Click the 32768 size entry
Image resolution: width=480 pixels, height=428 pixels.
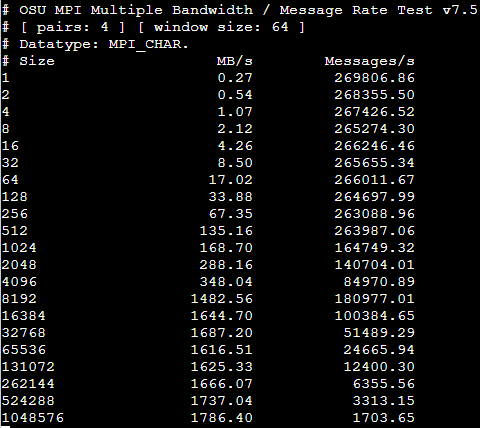click(x=23, y=333)
